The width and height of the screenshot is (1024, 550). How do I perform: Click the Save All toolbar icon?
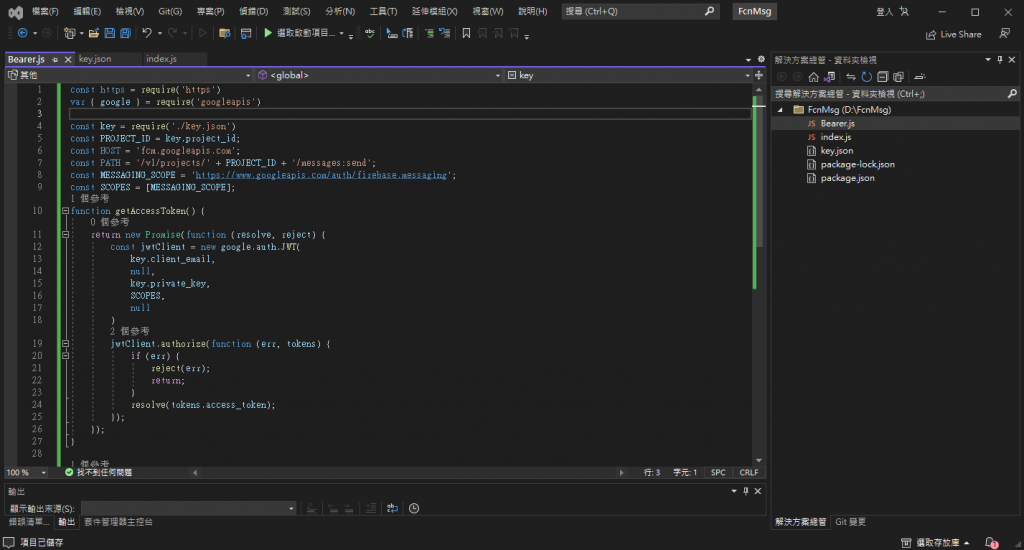(x=124, y=33)
